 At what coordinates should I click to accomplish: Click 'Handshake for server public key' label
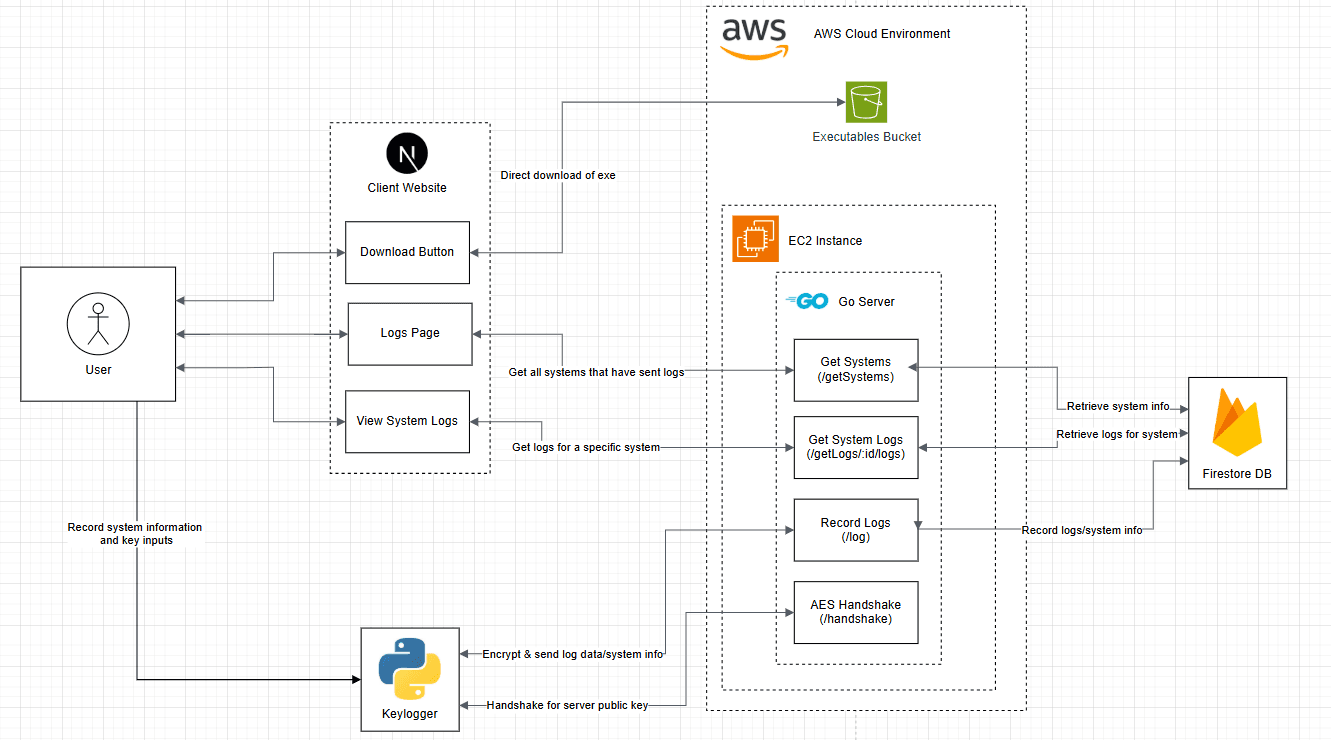click(x=567, y=705)
